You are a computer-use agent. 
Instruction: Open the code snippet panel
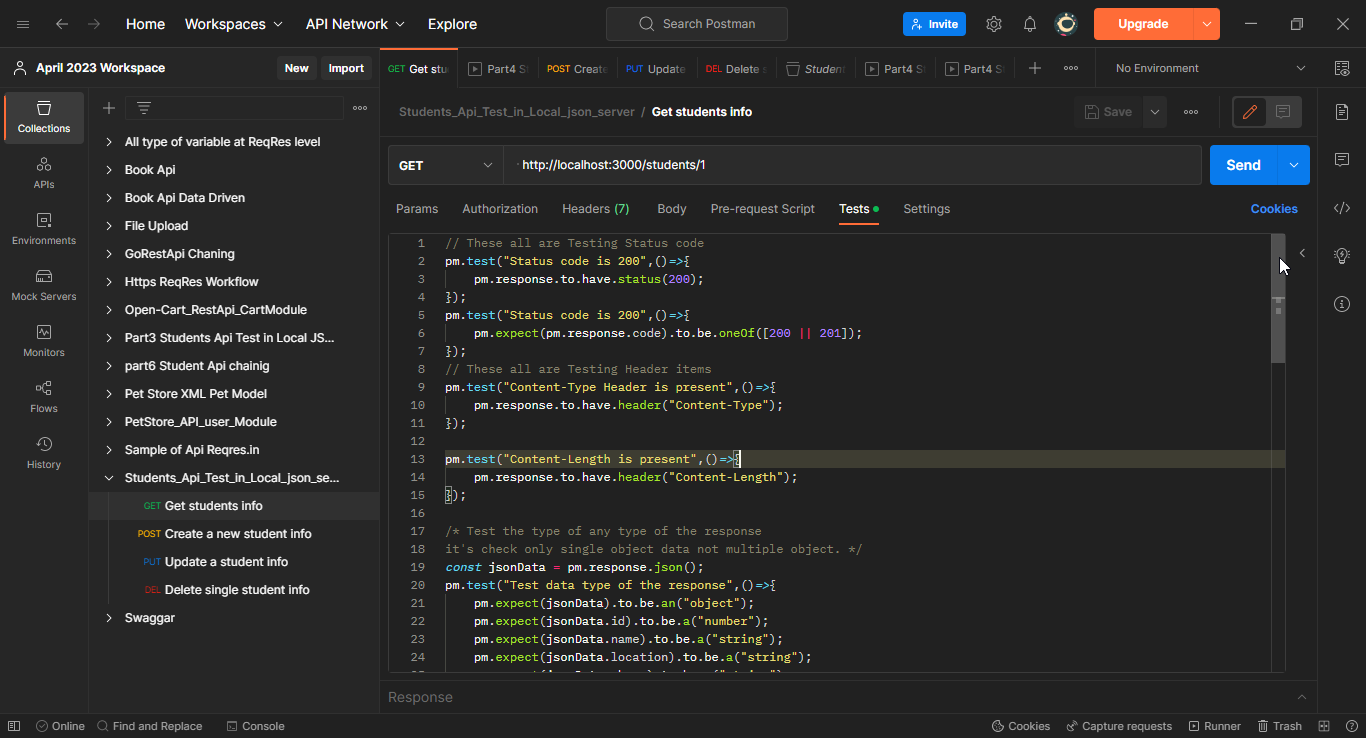[x=1342, y=208]
